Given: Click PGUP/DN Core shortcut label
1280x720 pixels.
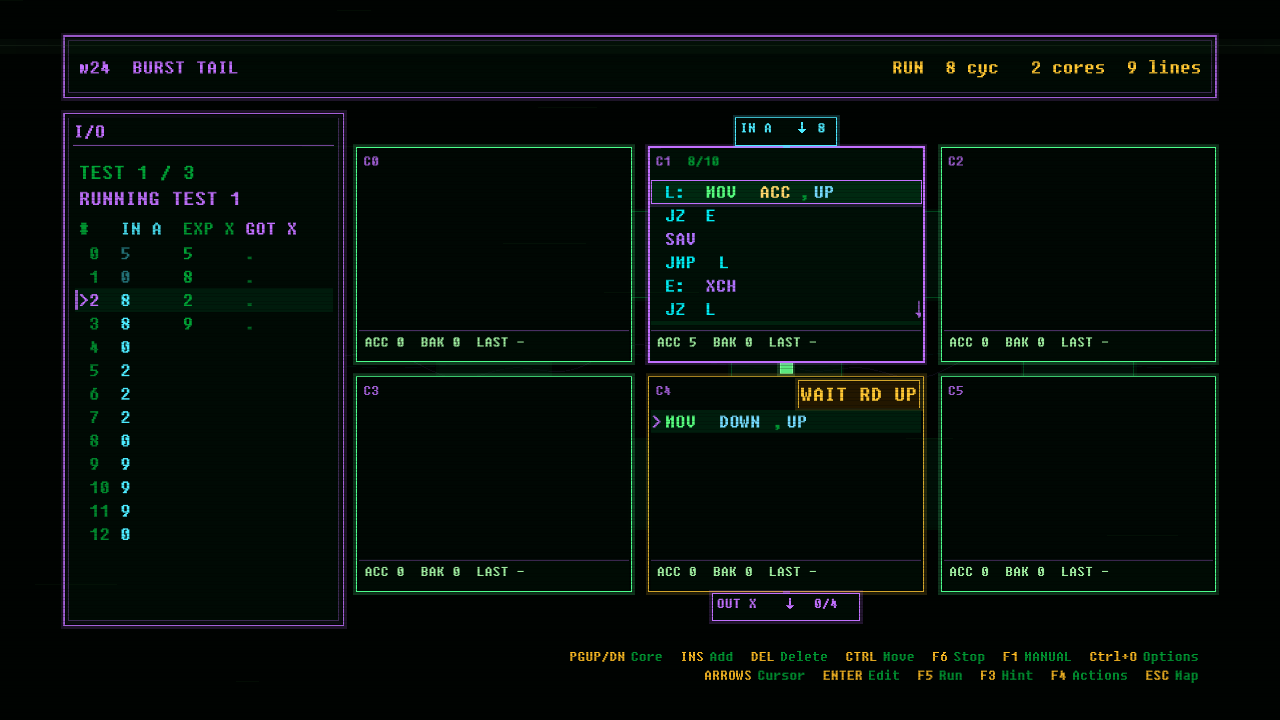Looking at the screenshot, I should [616, 657].
